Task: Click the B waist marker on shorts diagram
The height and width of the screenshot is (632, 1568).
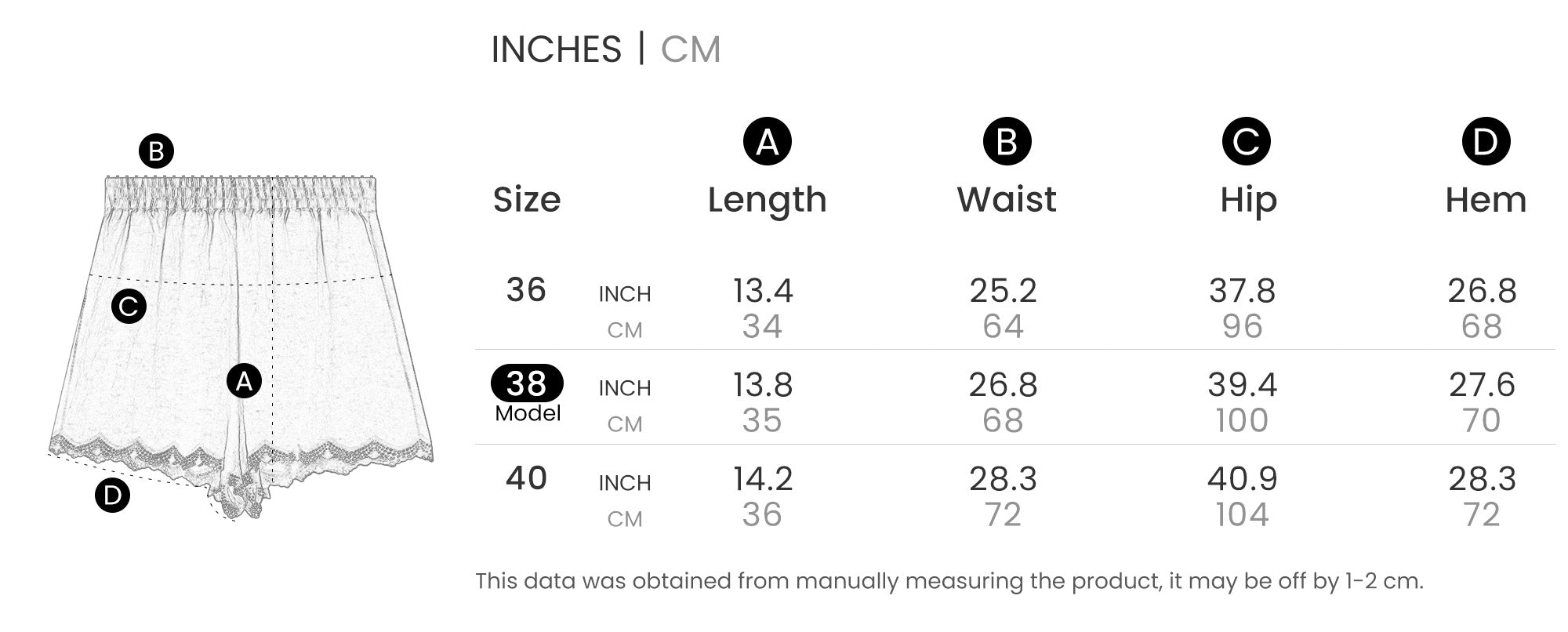Action: [156, 151]
